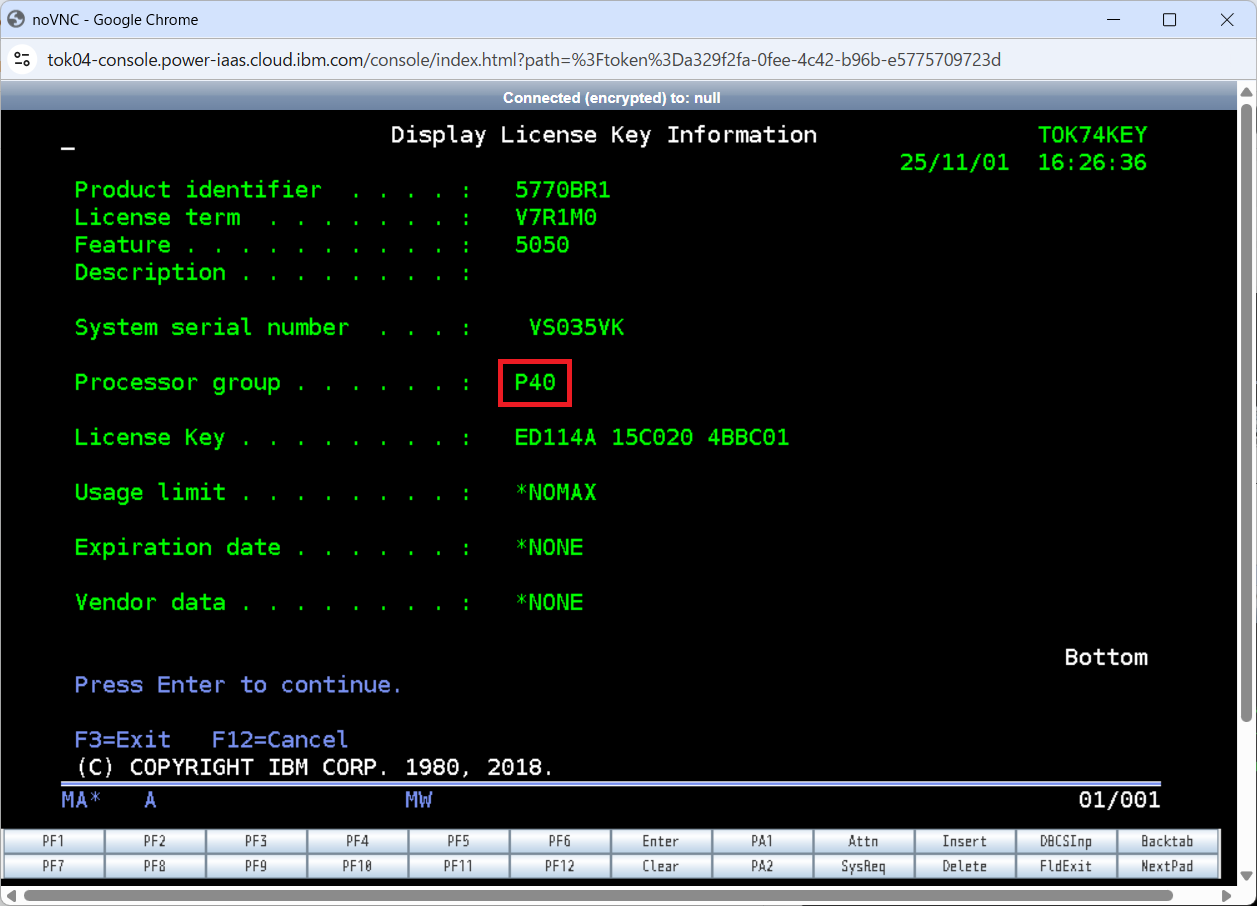This screenshot has width=1257, height=906.
Task: Click the F3=Exit text on screen
Action: (x=123, y=740)
